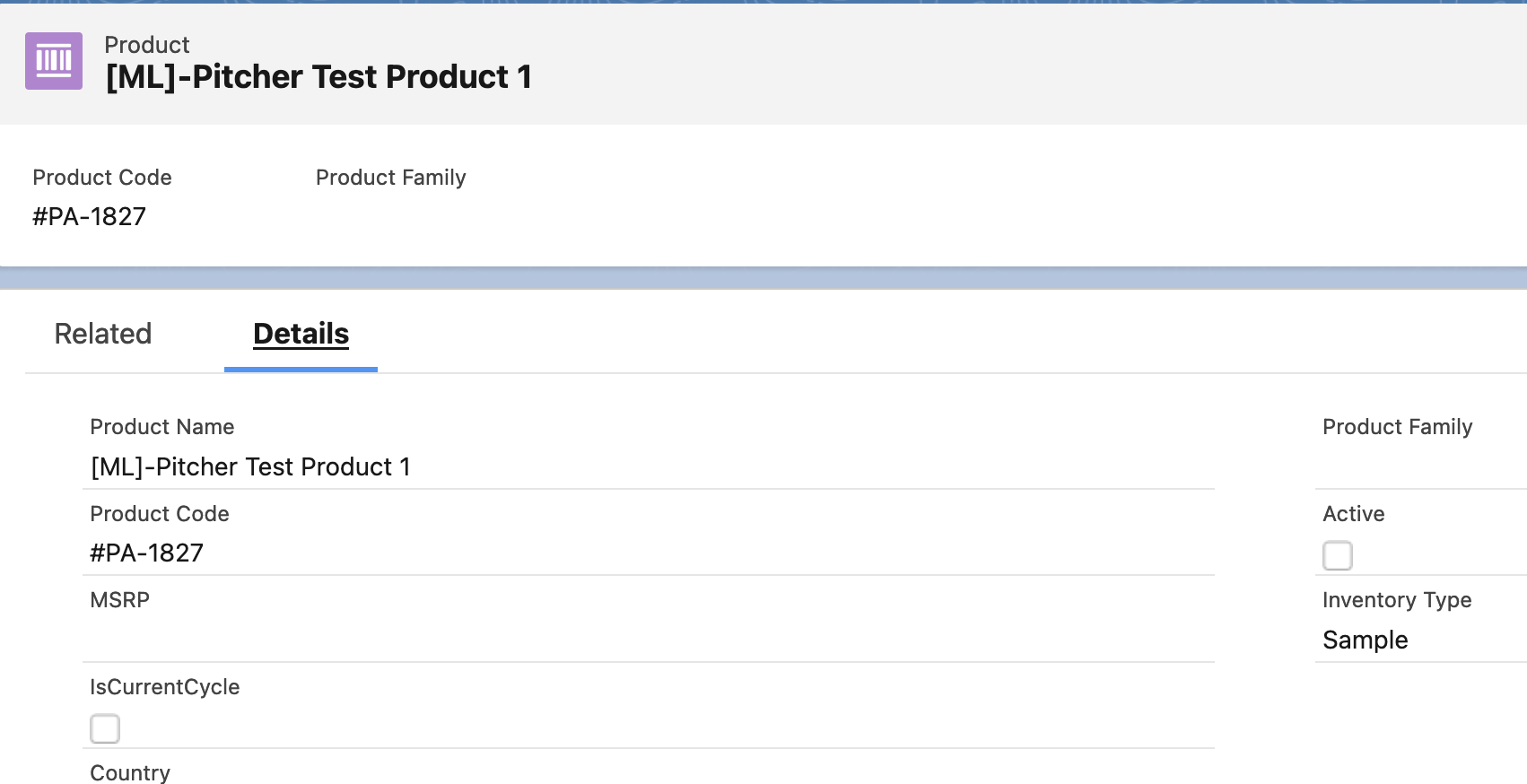The image size is (1527, 784).
Task: Click the Product Name value in Details
Action: point(250,466)
